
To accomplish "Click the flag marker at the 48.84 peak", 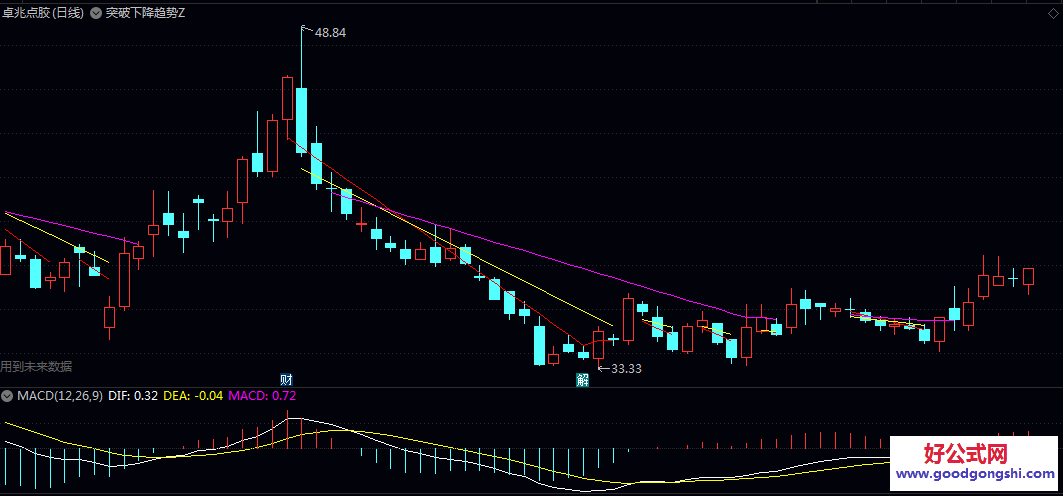I will (x=306, y=30).
